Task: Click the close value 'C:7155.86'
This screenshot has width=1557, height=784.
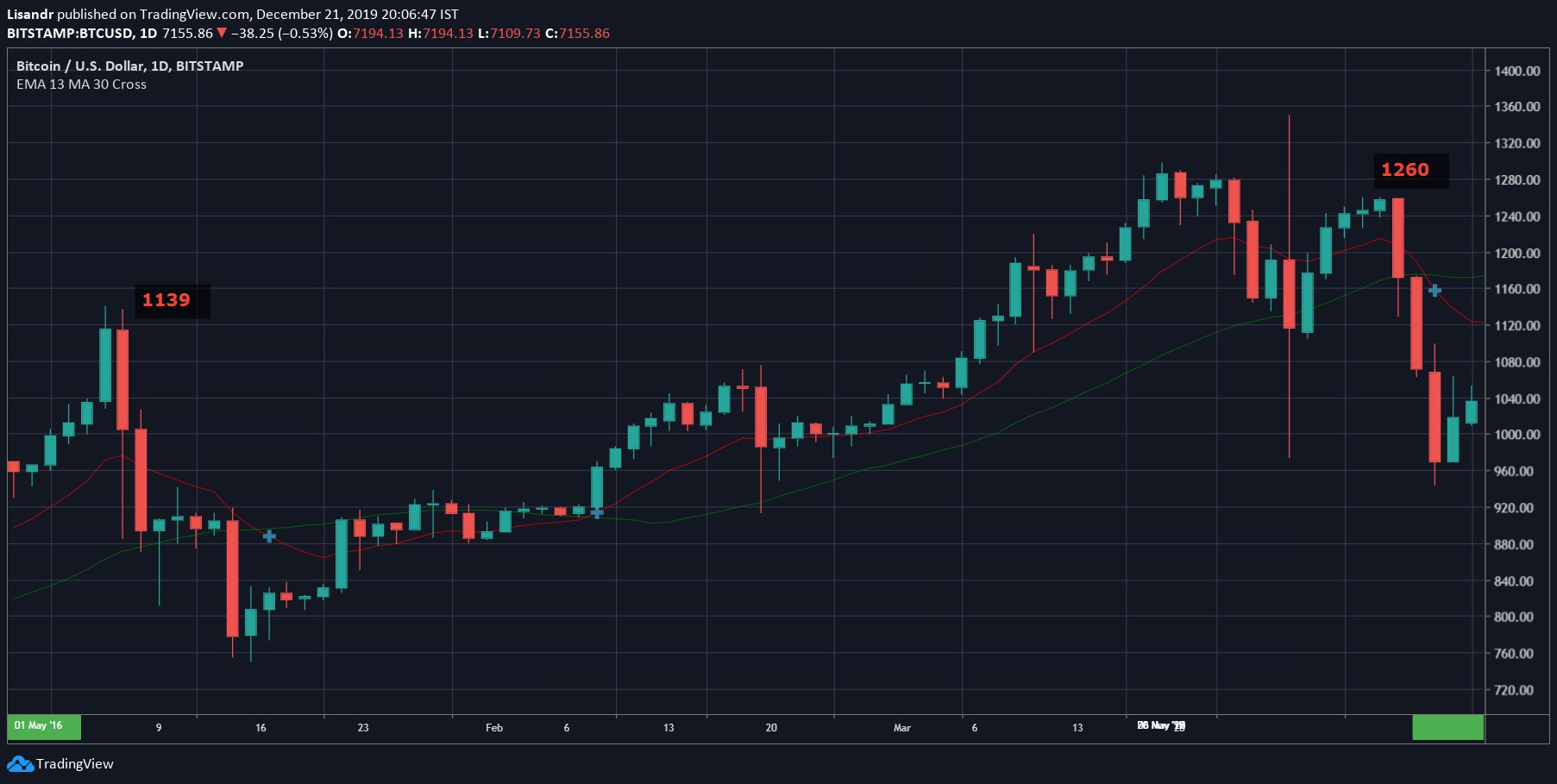Action: pyautogui.click(x=577, y=34)
